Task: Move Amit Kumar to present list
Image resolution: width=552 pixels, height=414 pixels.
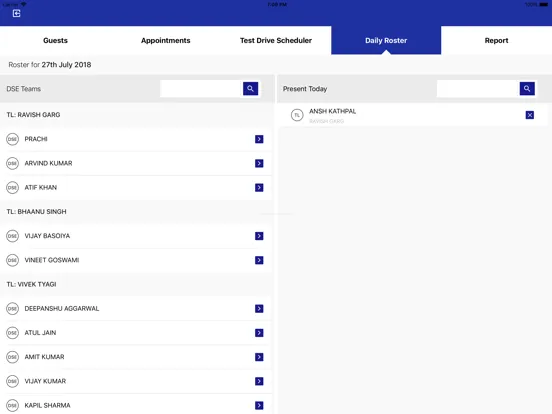Action: coord(259,357)
